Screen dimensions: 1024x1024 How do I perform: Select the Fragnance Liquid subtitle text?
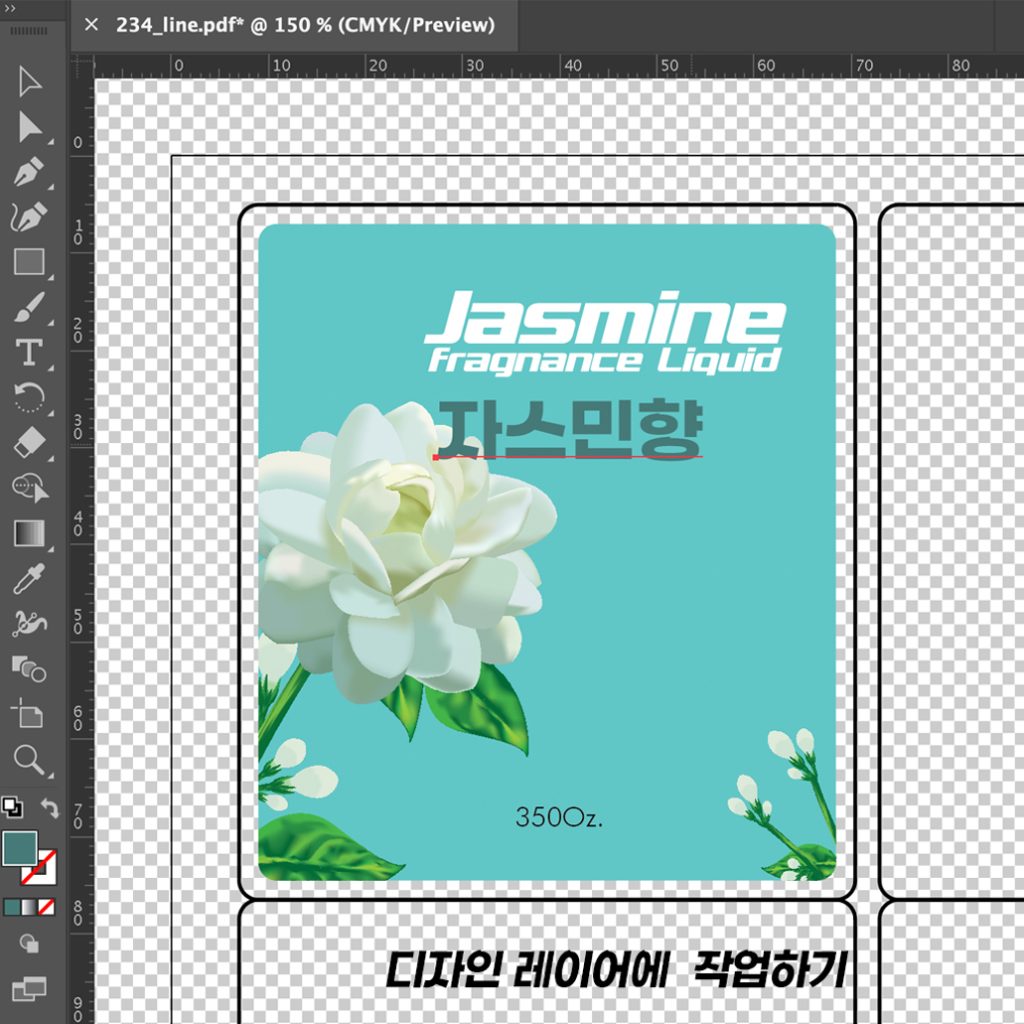[x=605, y=361]
